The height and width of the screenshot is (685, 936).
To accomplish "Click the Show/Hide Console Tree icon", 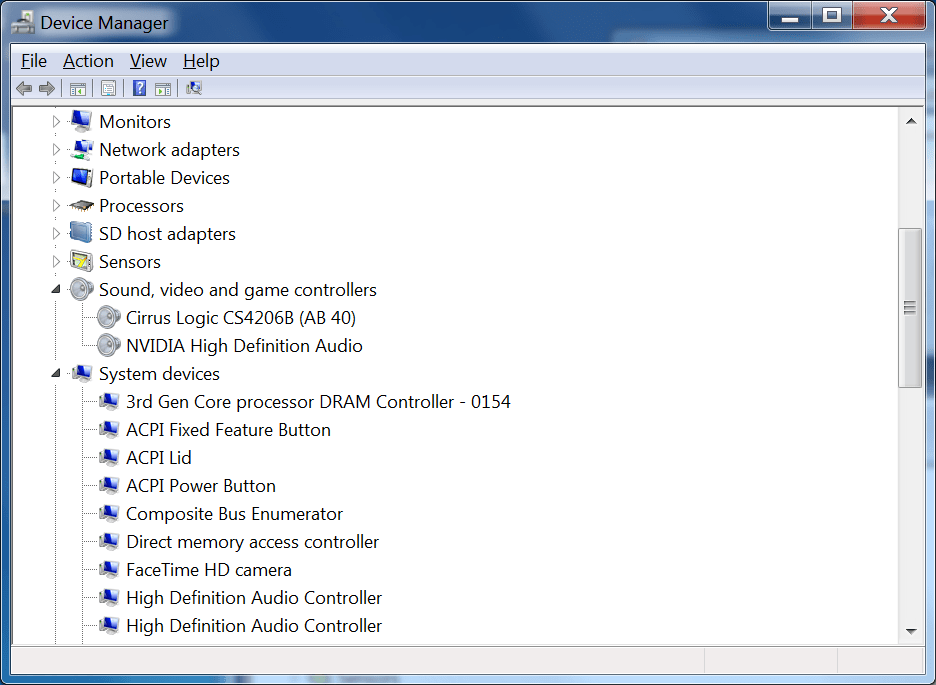I will point(77,88).
